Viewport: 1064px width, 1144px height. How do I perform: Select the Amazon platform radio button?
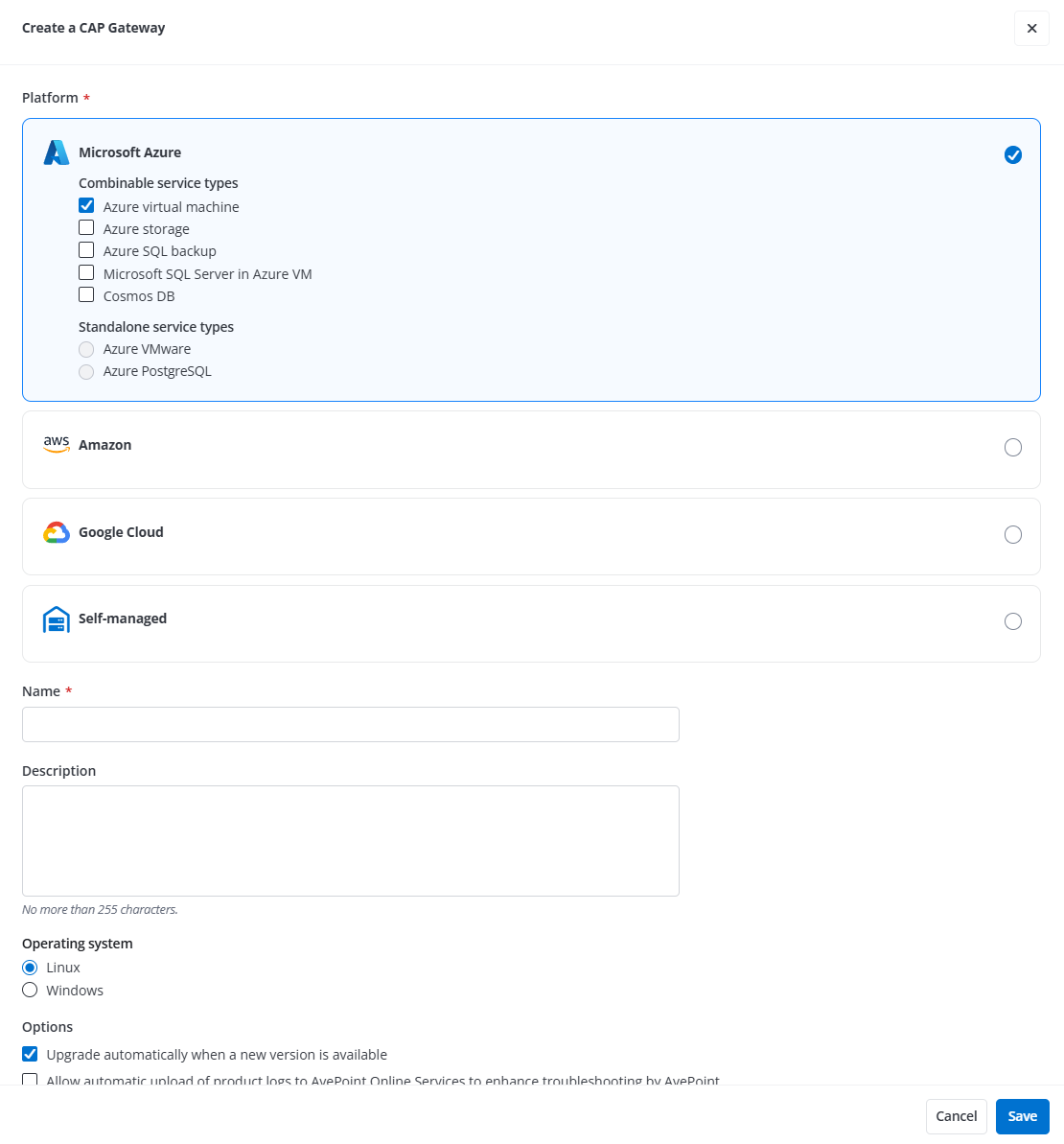(1012, 447)
